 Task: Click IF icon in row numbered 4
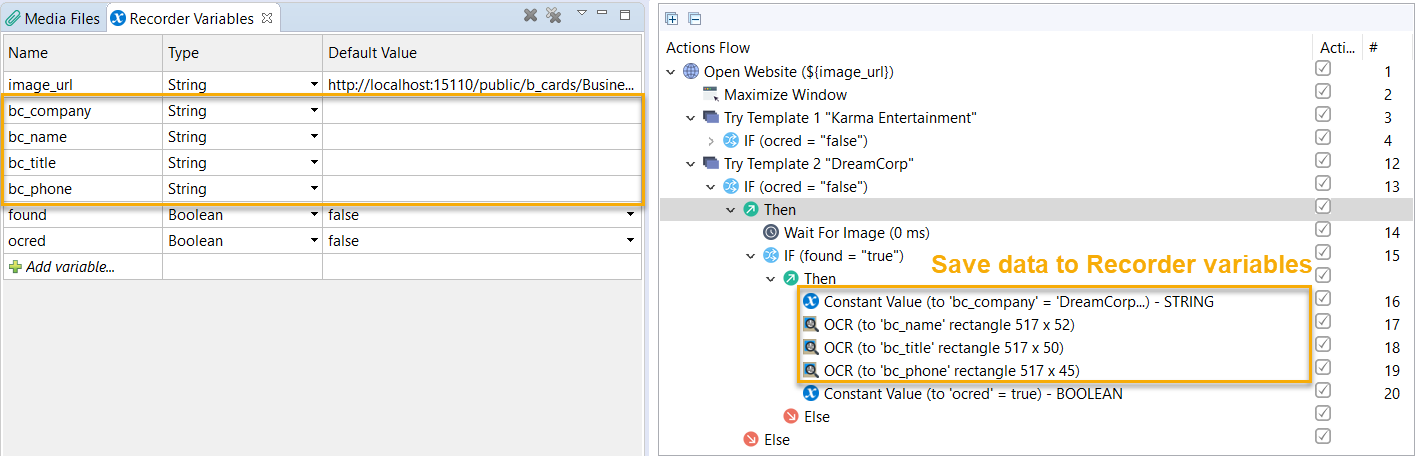(731, 141)
